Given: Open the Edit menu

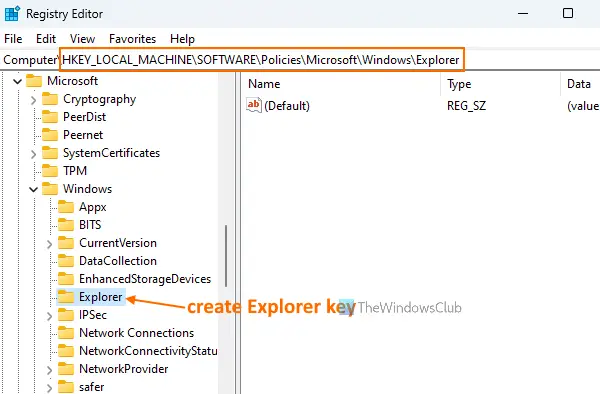Looking at the screenshot, I should (x=46, y=39).
